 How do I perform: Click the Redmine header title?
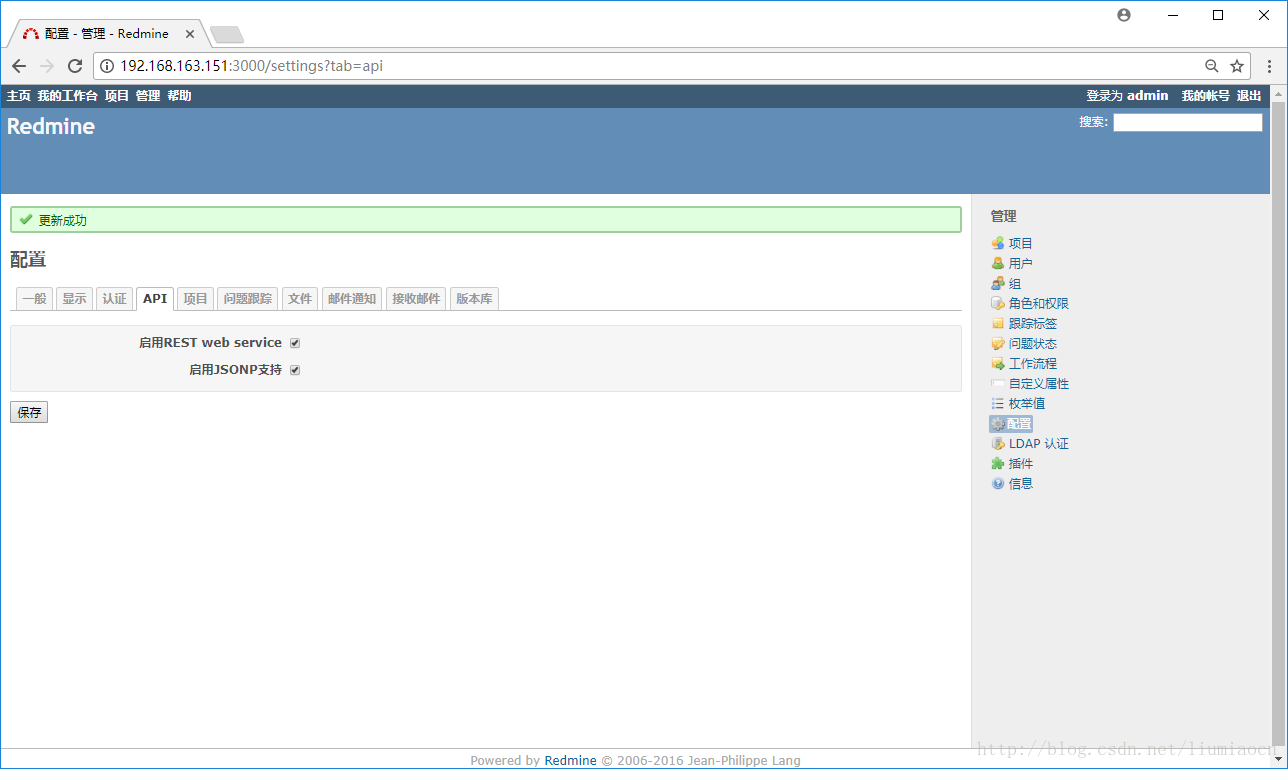coord(51,126)
